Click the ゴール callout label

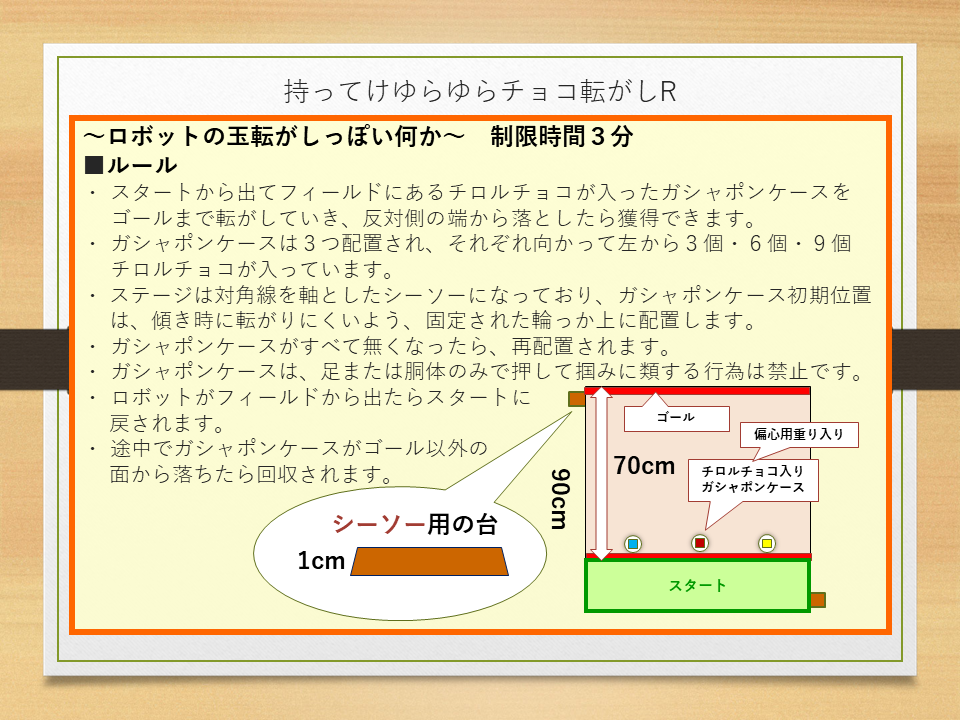(675, 417)
